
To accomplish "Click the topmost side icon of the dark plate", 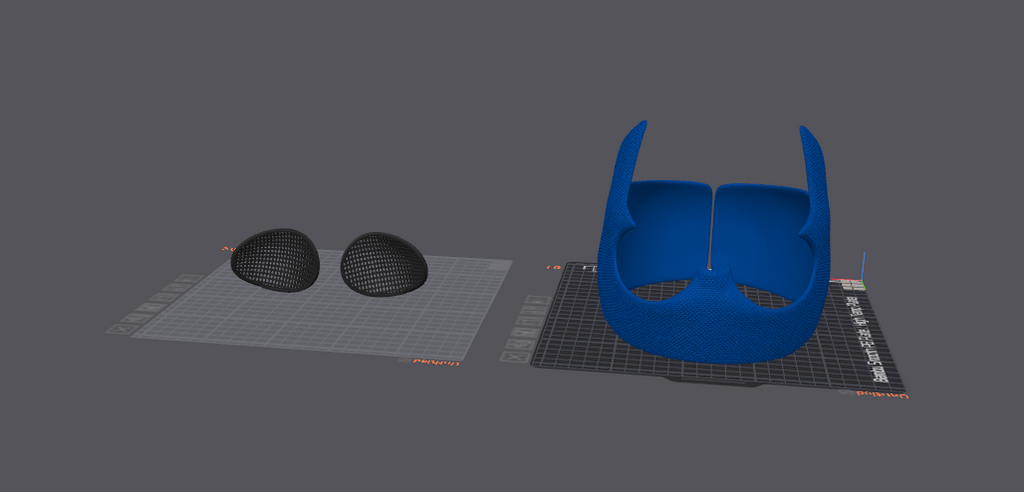I will 538,301.
